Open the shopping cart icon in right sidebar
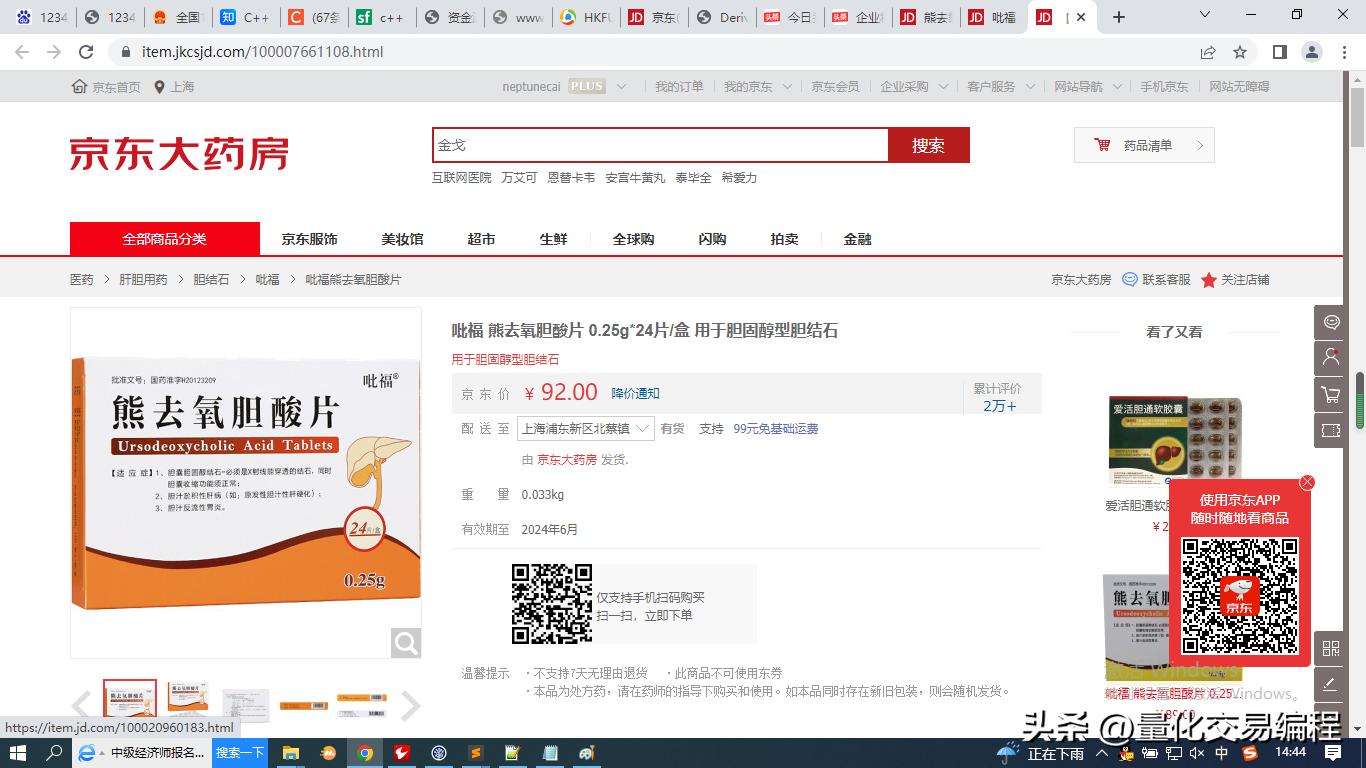This screenshot has width=1366, height=768. [1330, 394]
